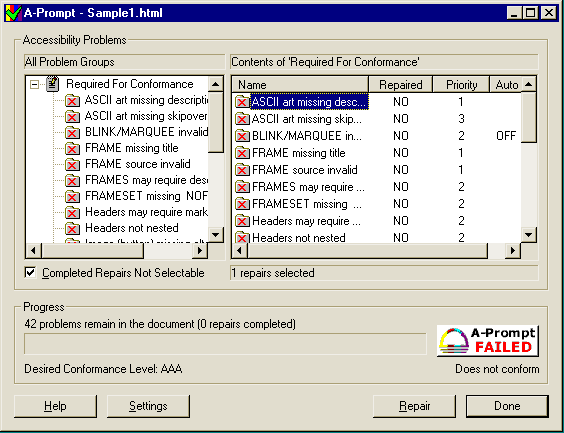564x433 pixels.
Task: Collapse the Required For Conformance tree node
Action: tap(35, 85)
